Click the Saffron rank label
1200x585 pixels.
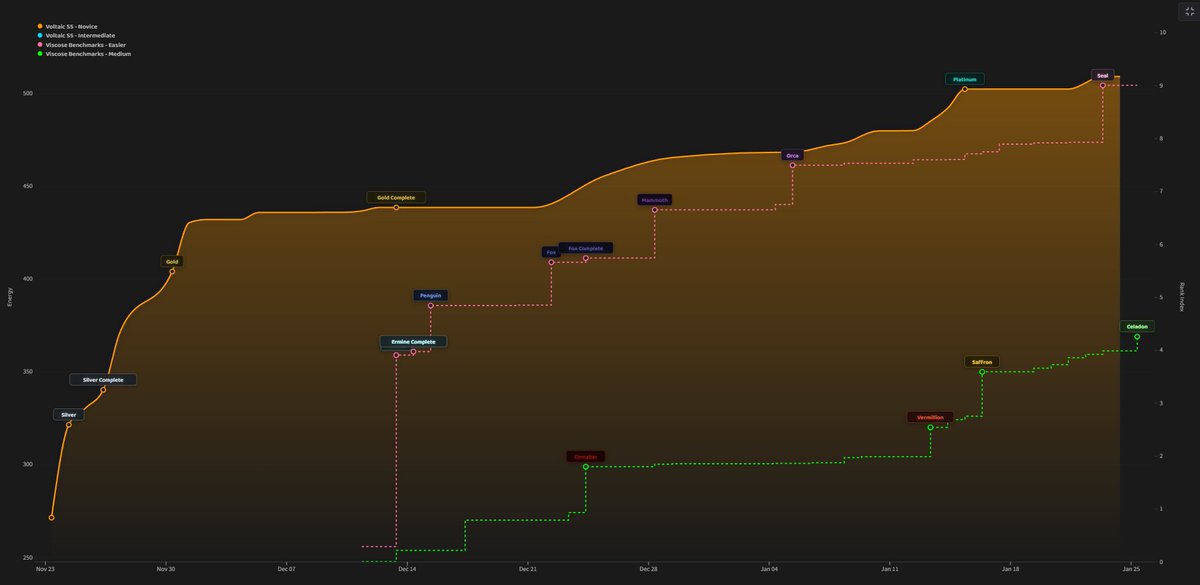tap(982, 362)
